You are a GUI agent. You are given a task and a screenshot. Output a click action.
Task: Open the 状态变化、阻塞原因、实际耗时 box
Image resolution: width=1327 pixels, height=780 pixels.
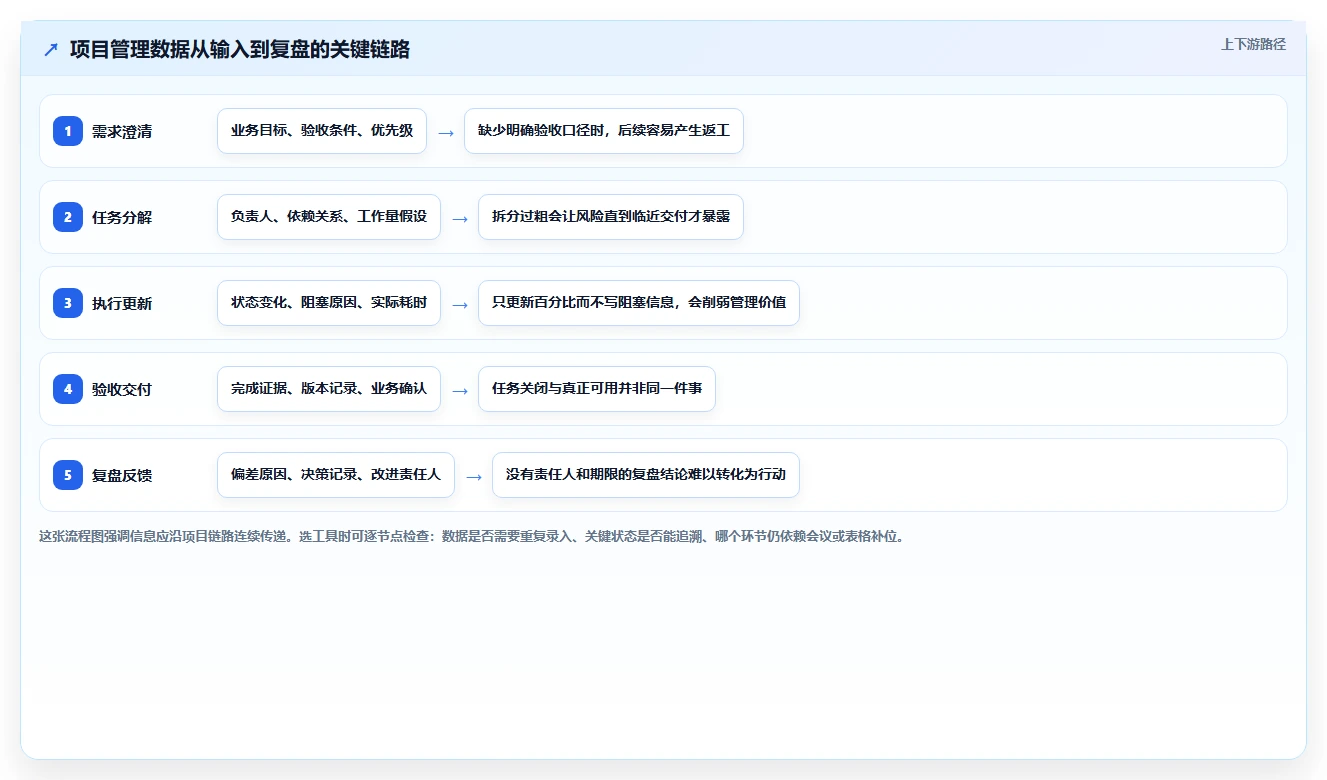(329, 303)
